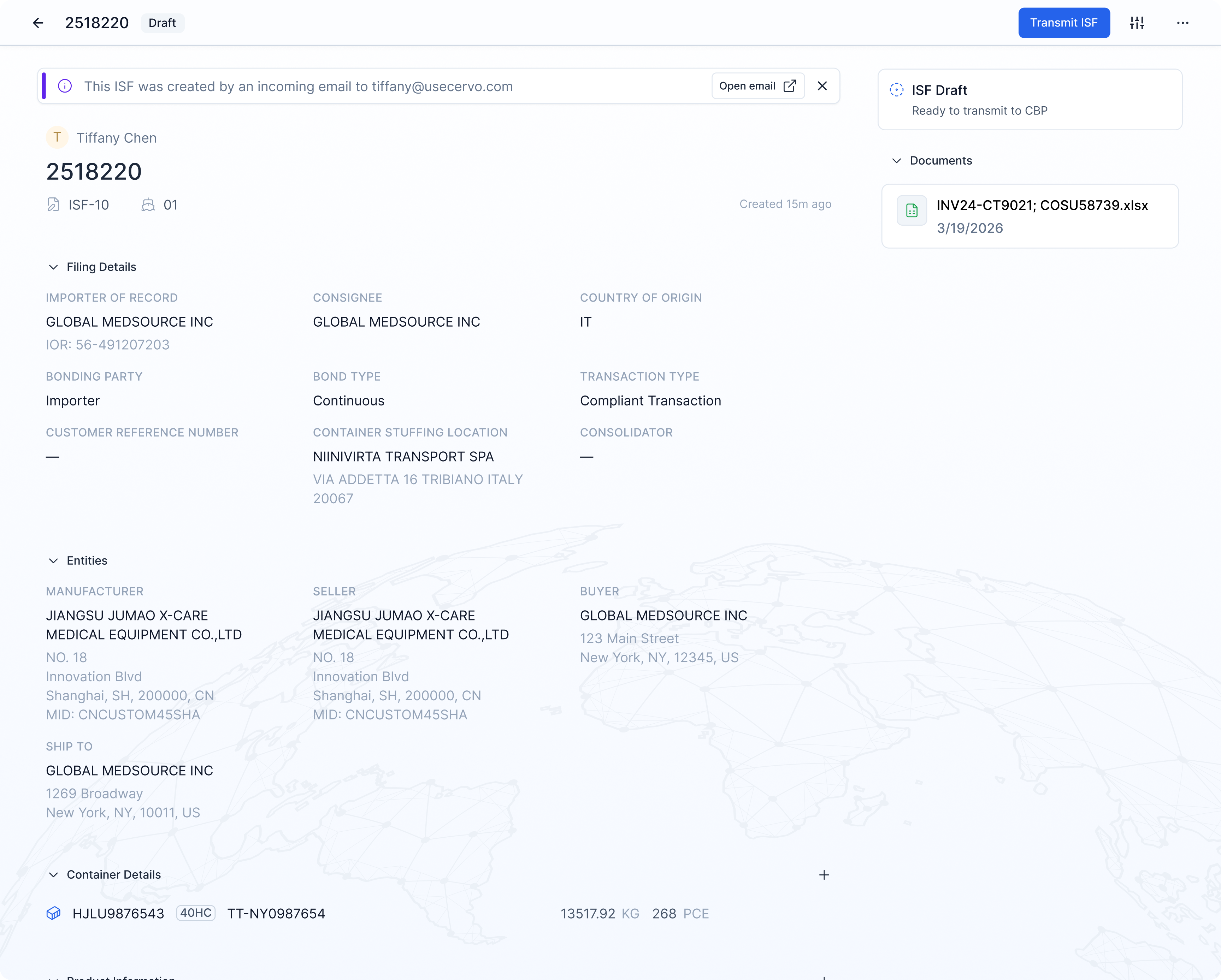This screenshot has height=980, width=1221.
Task: Click the info icon in the email banner
Action: 65,86
